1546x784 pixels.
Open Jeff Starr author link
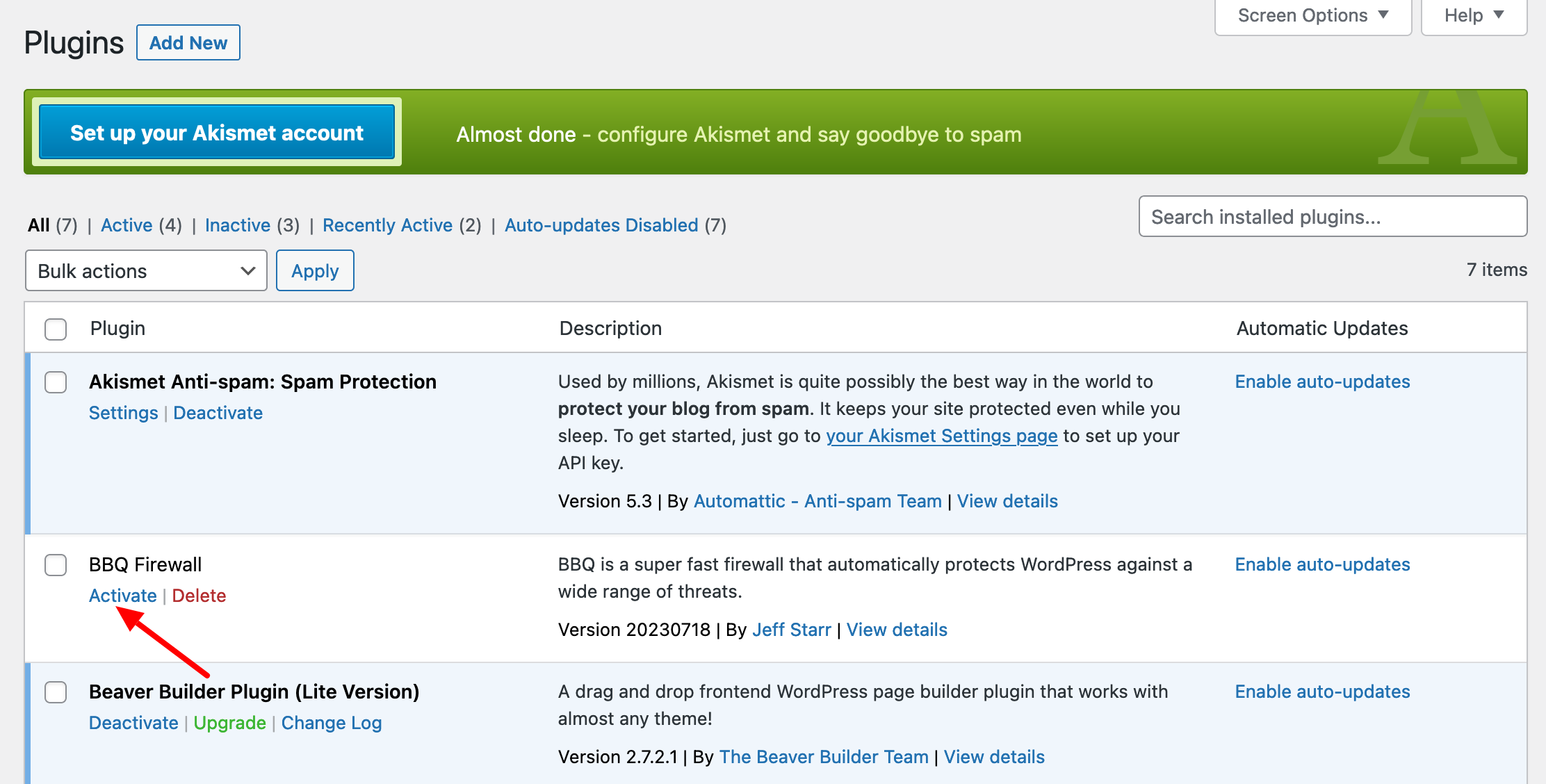tap(792, 630)
